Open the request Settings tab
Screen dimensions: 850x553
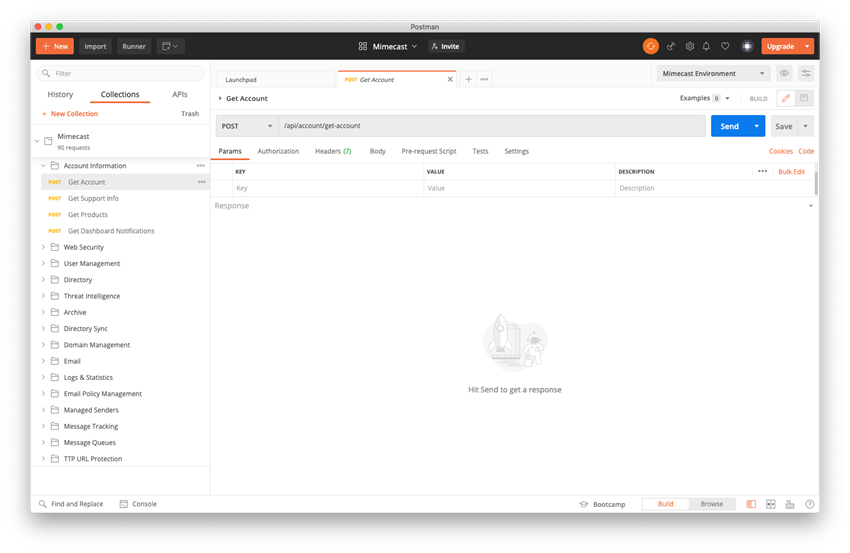click(517, 151)
